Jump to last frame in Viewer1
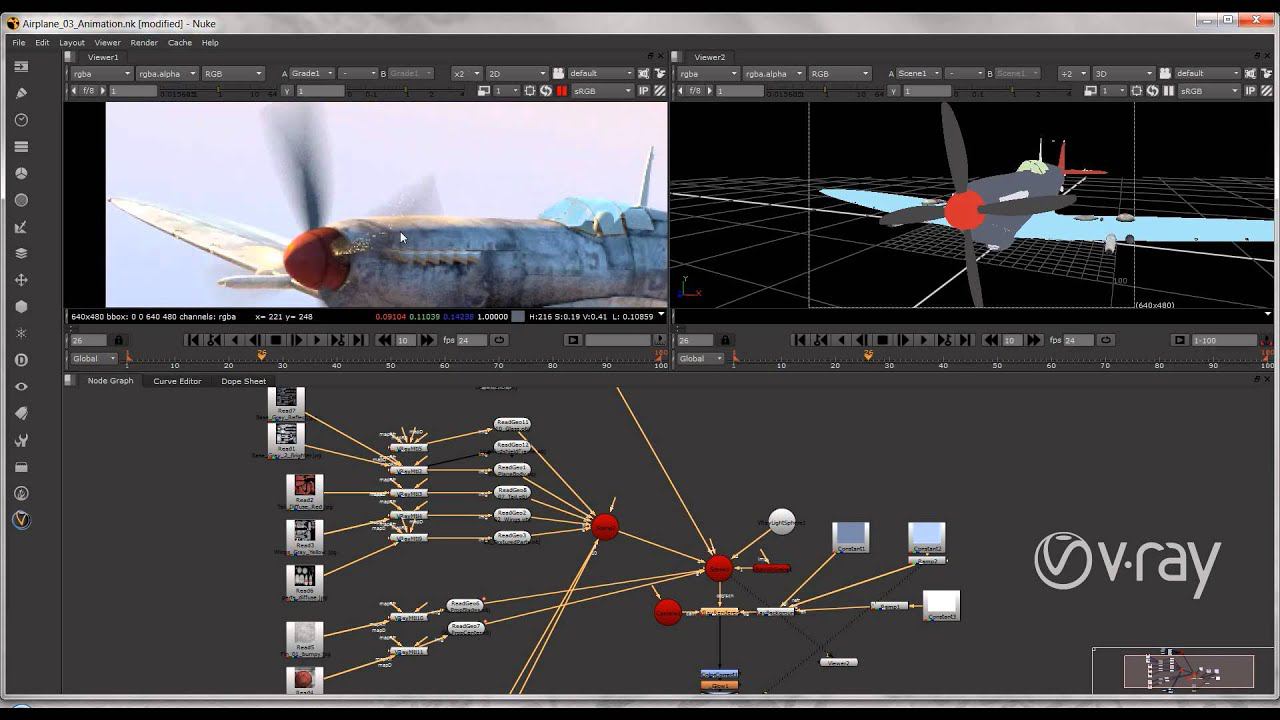 [359, 340]
